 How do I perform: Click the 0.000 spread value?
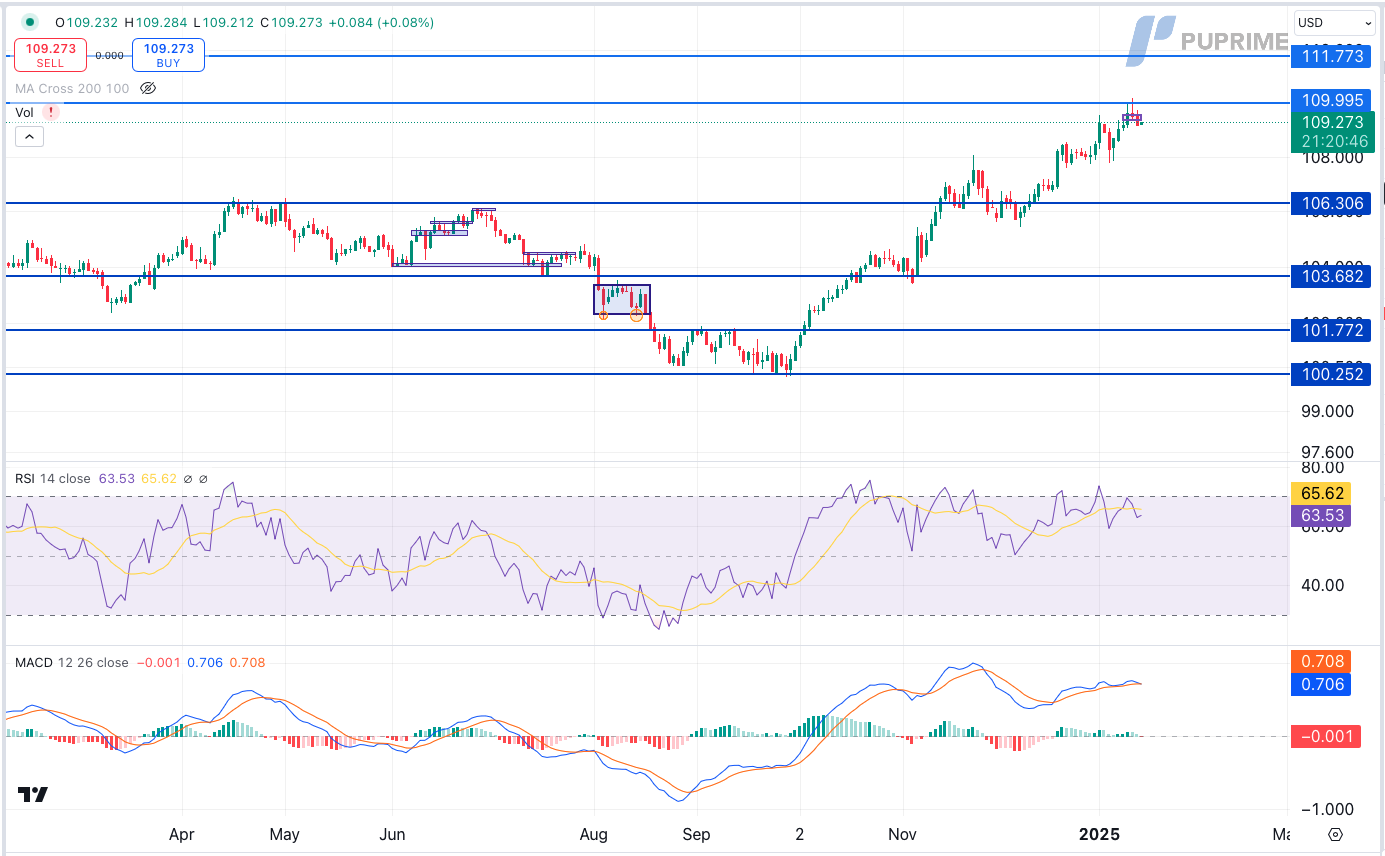[110, 56]
